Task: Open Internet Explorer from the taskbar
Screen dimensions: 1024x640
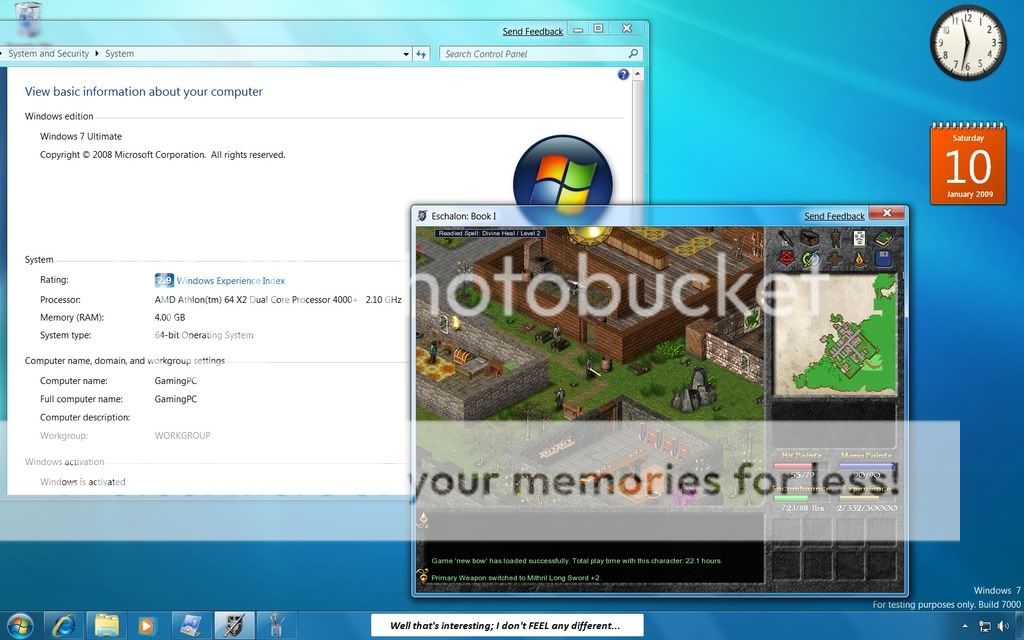Action: click(x=65, y=626)
